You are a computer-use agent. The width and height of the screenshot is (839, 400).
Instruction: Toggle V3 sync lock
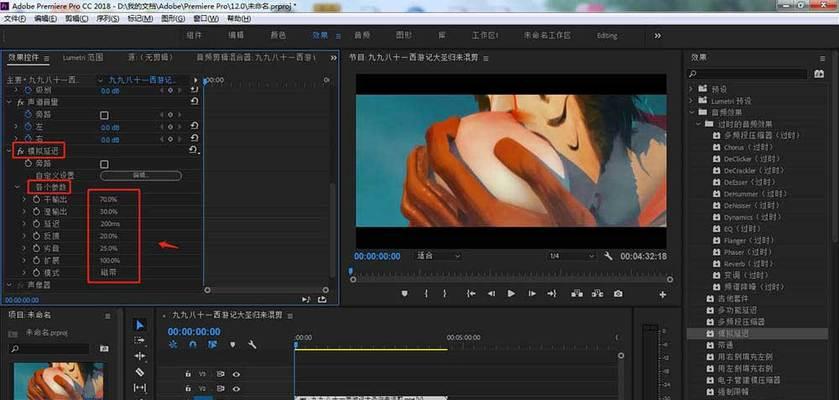coord(220,374)
